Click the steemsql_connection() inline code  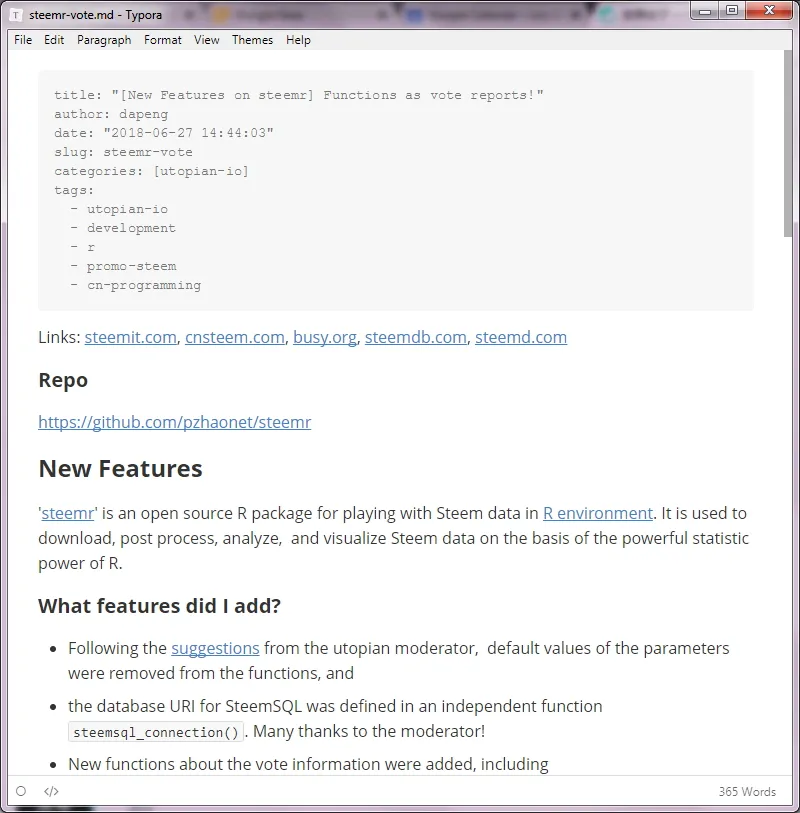[x=156, y=732]
